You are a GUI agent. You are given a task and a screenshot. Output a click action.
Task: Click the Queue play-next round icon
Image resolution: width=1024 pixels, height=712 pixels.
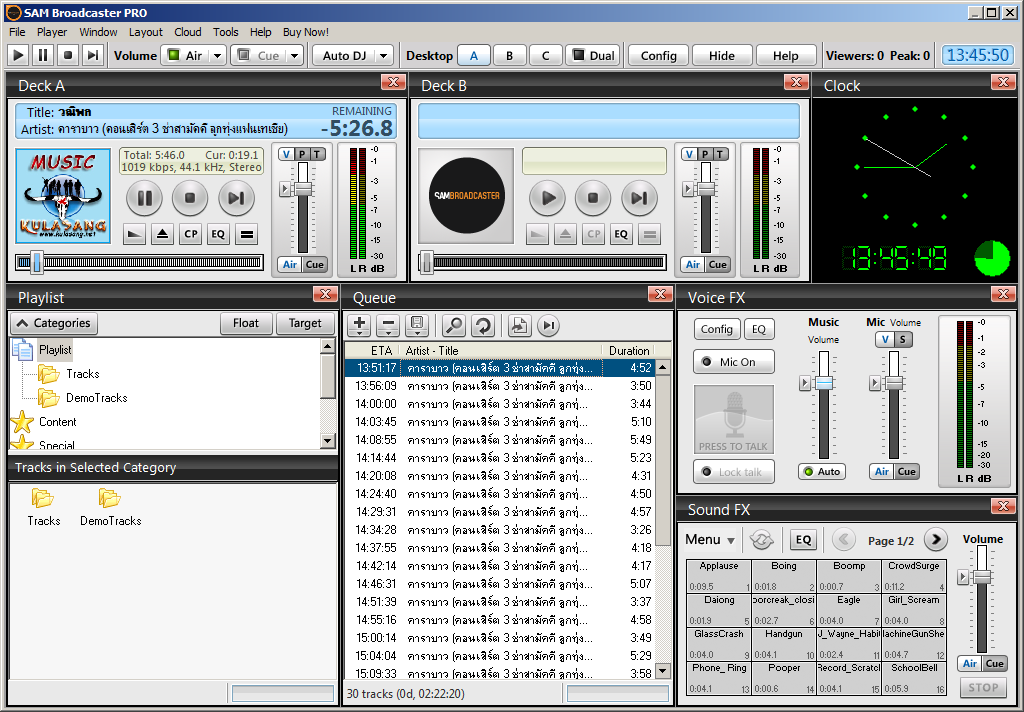click(549, 325)
